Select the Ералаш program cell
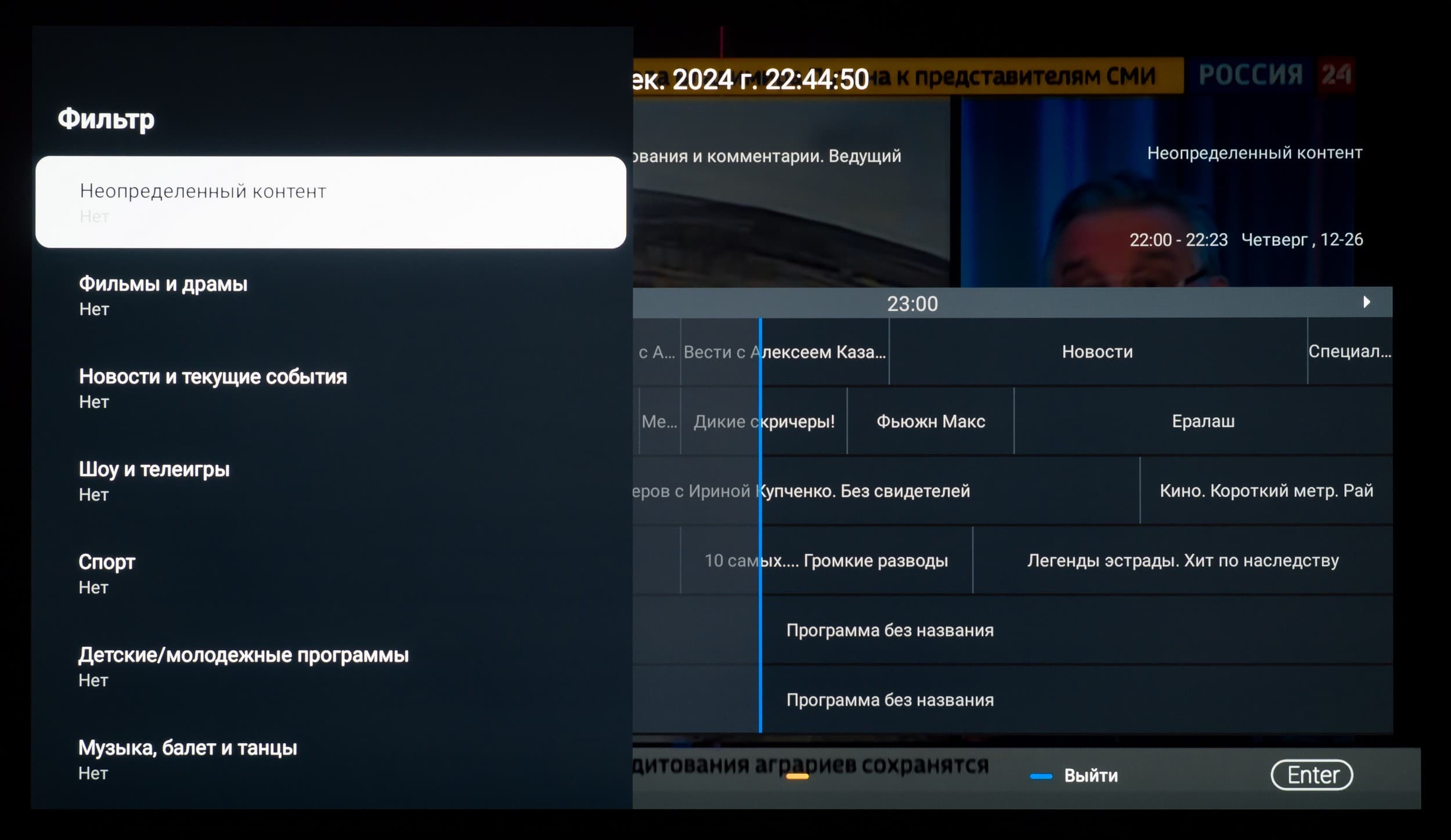This screenshot has height=840, width=1451. [1203, 421]
